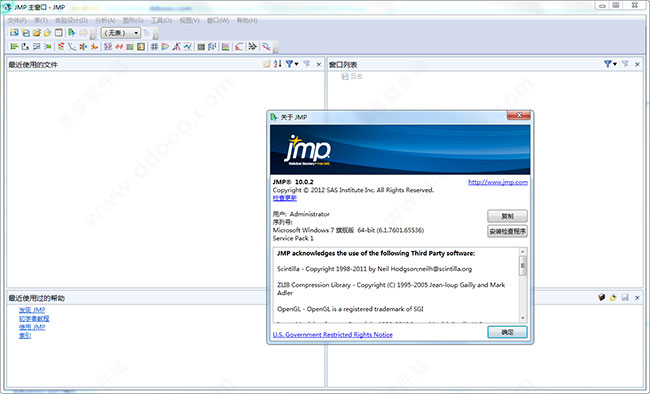650x394 pixels.
Task: Open the 文件(F) menu
Action: (17, 20)
